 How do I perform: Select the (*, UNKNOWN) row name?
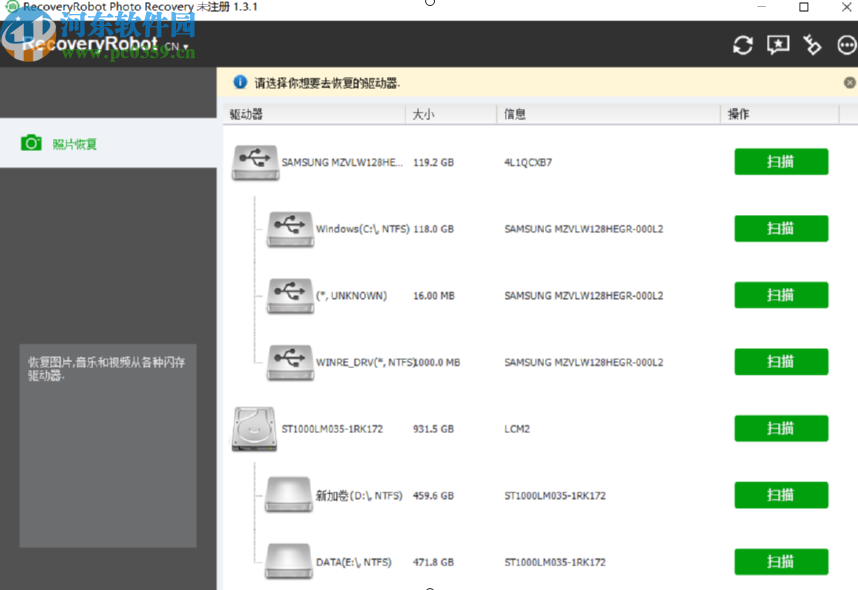click(351, 296)
